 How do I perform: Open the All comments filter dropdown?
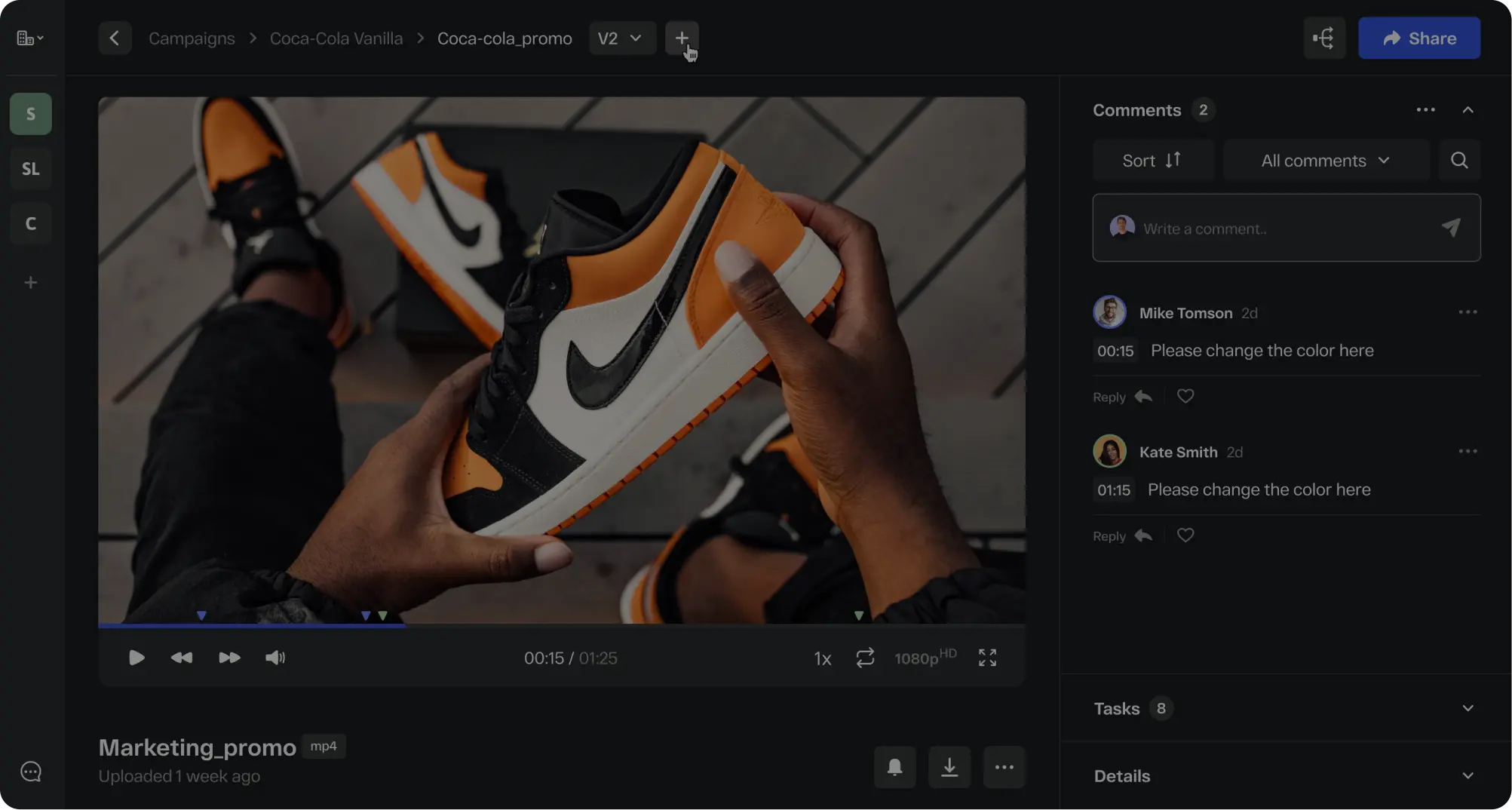click(1325, 160)
